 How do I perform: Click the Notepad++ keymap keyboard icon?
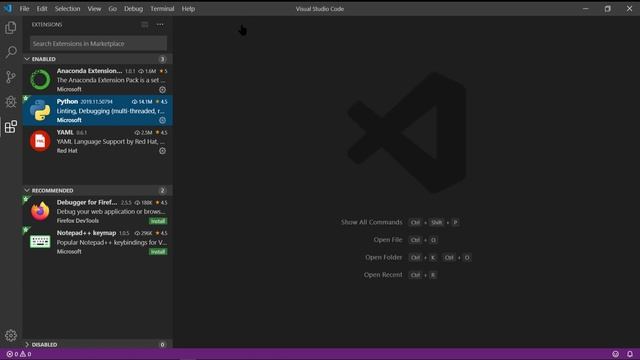click(40, 242)
